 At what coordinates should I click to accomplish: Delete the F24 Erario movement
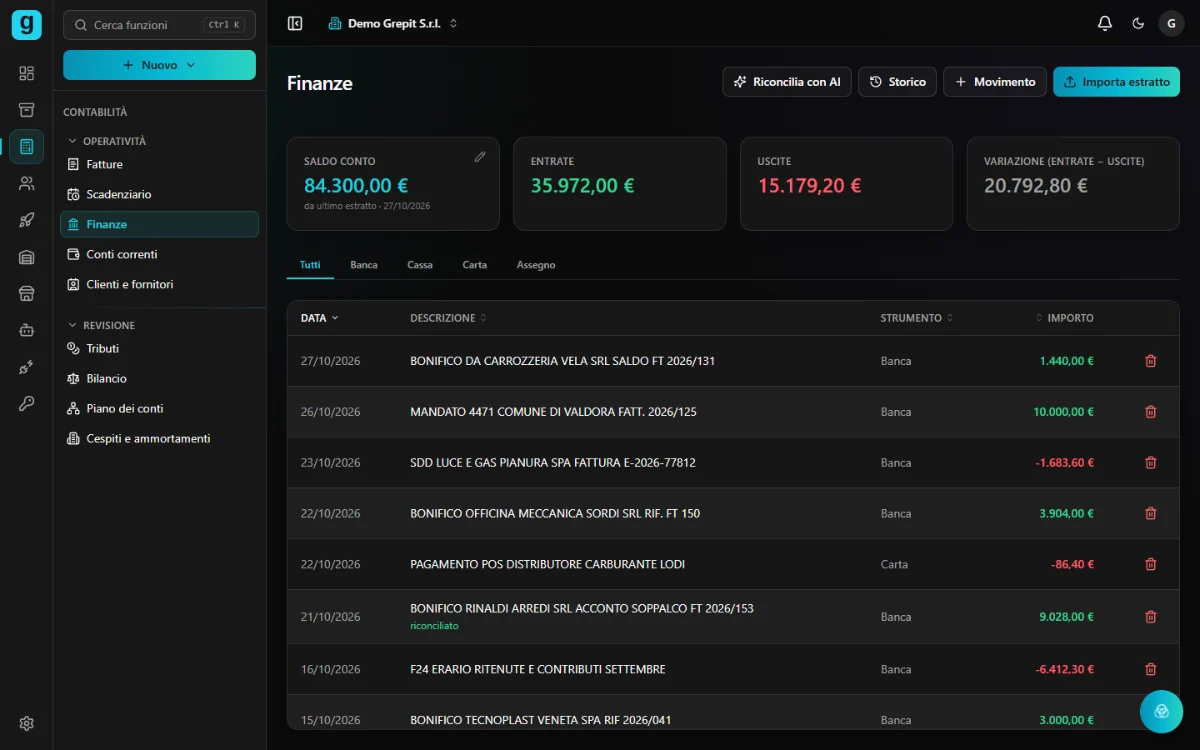[x=1150, y=669]
